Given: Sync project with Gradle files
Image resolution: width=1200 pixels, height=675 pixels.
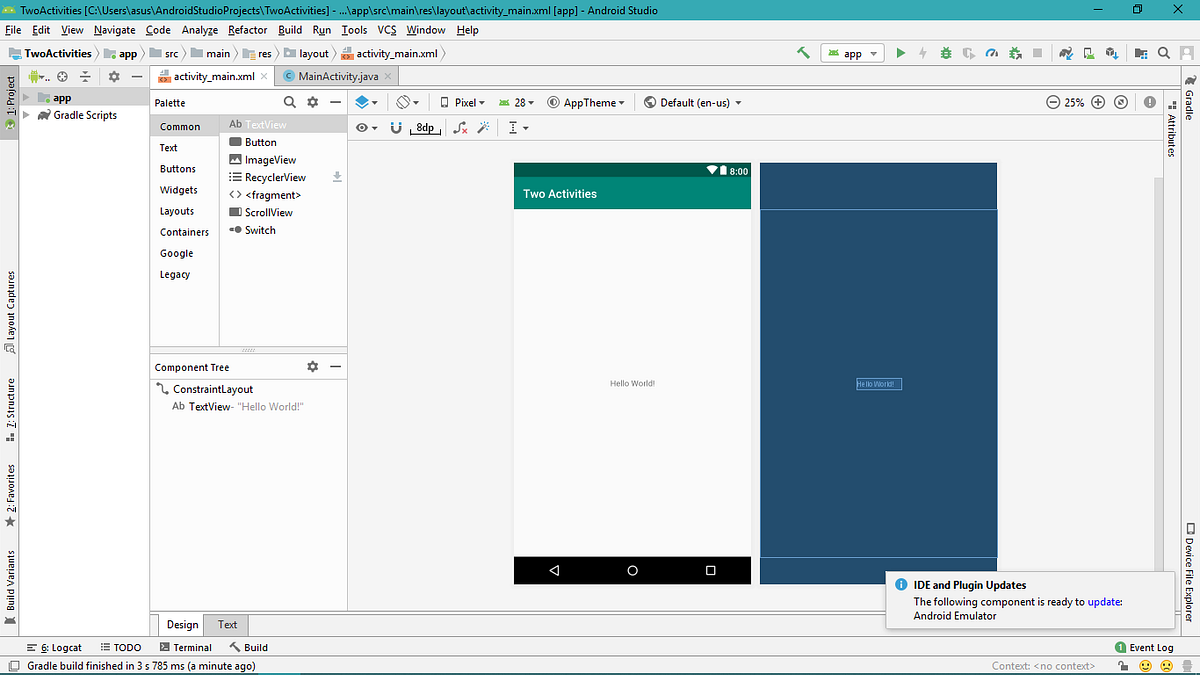Looking at the screenshot, I should (x=1066, y=52).
